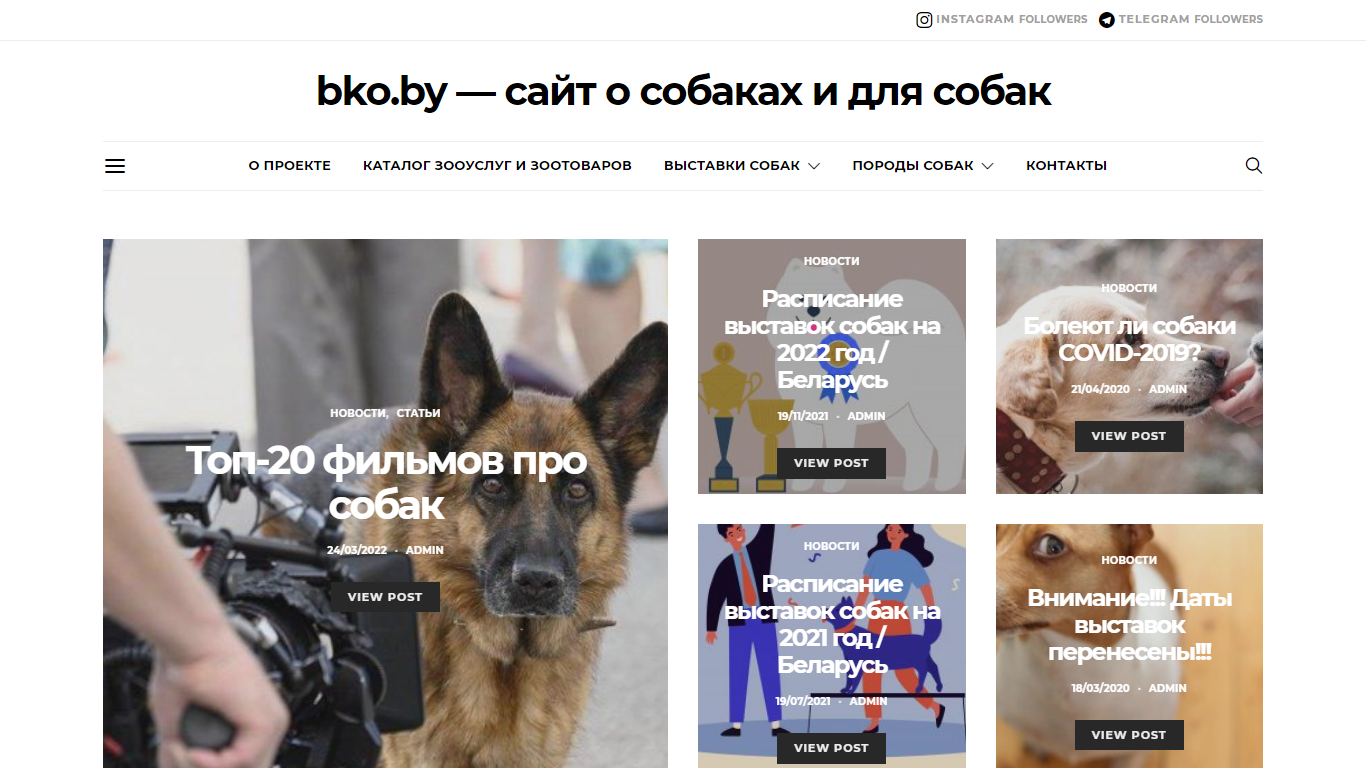Click View Post for 2021 exhibition schedule
The height and width of the screenshot is (768, 1366).
(x=831, y=748)
